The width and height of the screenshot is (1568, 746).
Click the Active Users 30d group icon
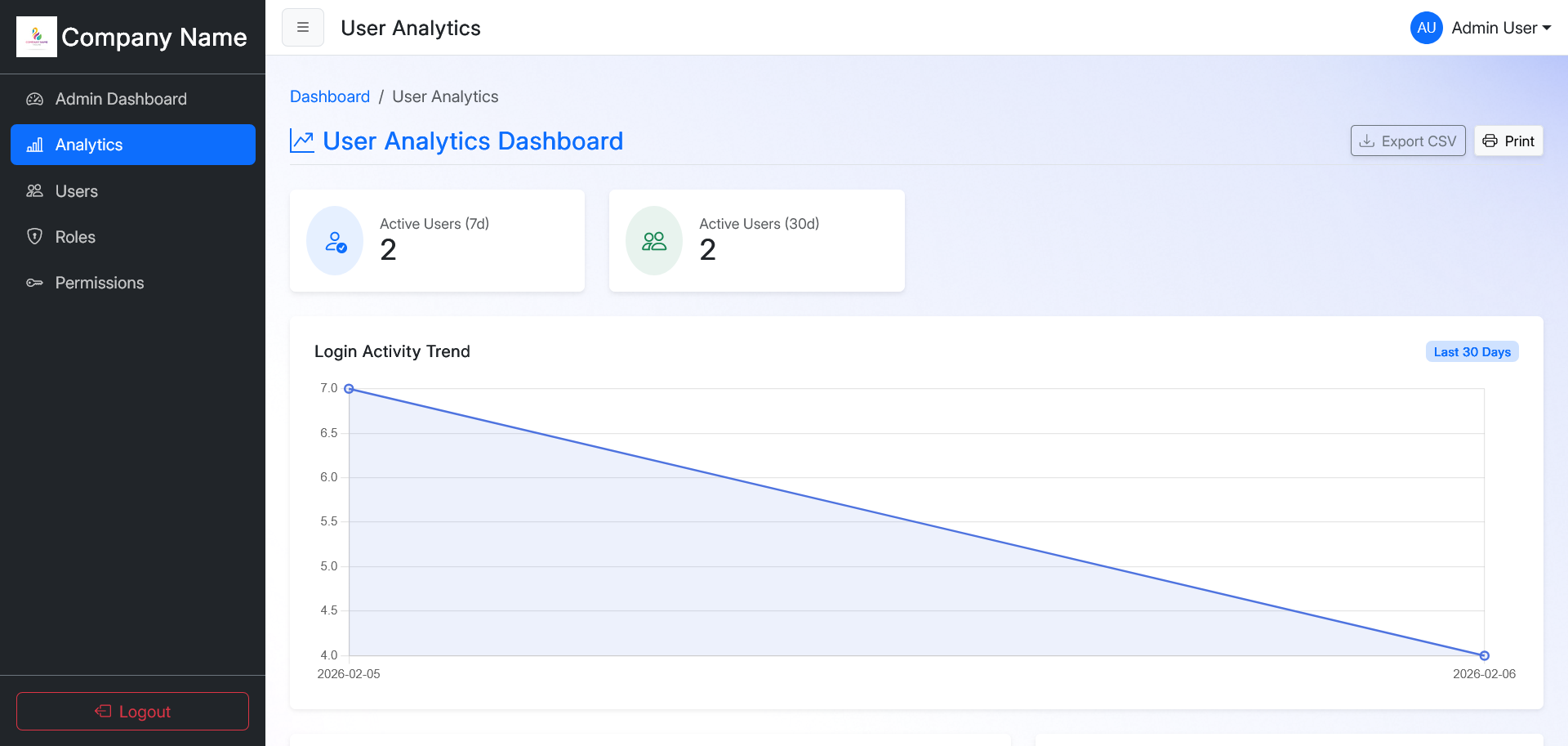(654, 241)
